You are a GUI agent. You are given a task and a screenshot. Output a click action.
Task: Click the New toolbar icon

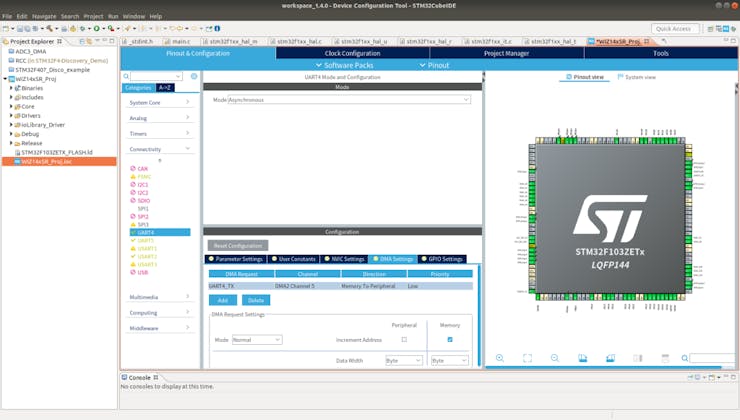click(x=6, y=28)
